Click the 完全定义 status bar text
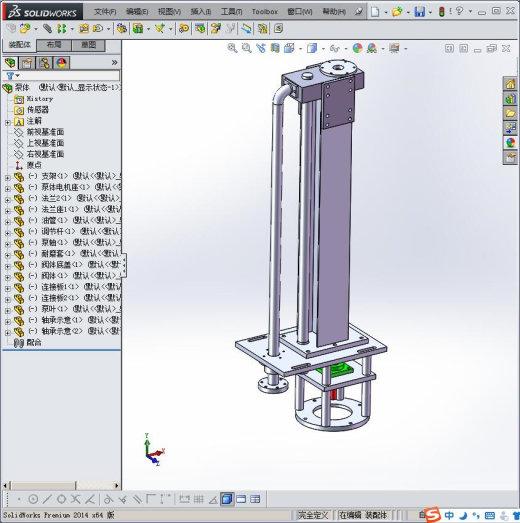Screen dimensions: 520x523 point(313,515)
